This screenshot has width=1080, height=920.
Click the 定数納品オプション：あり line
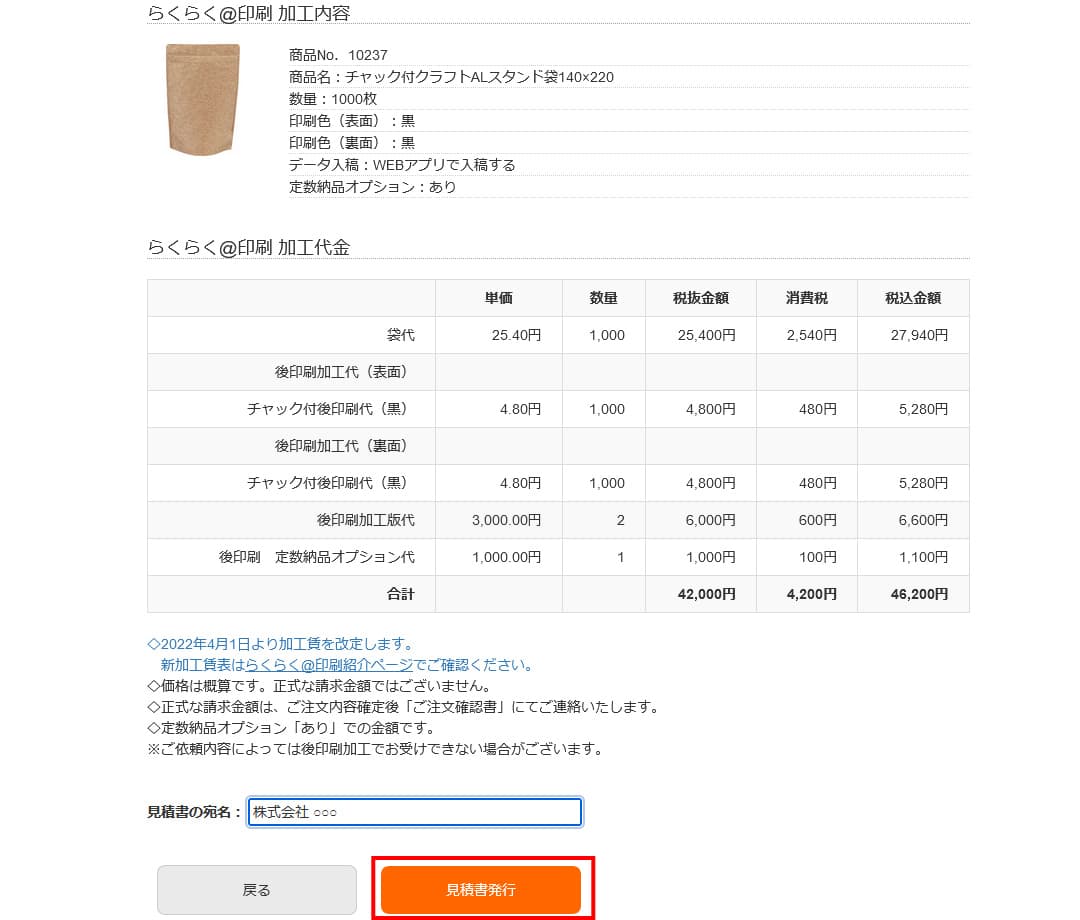click(373, 187)
